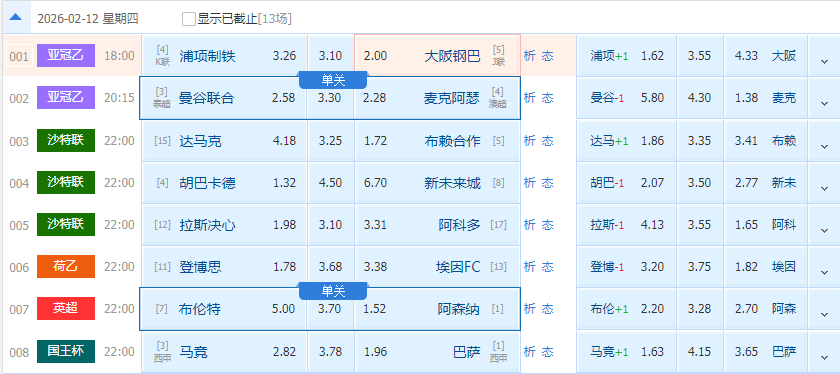Open 态 status for 马竞 match
This screenshot has height=374, width=840.
548,352
